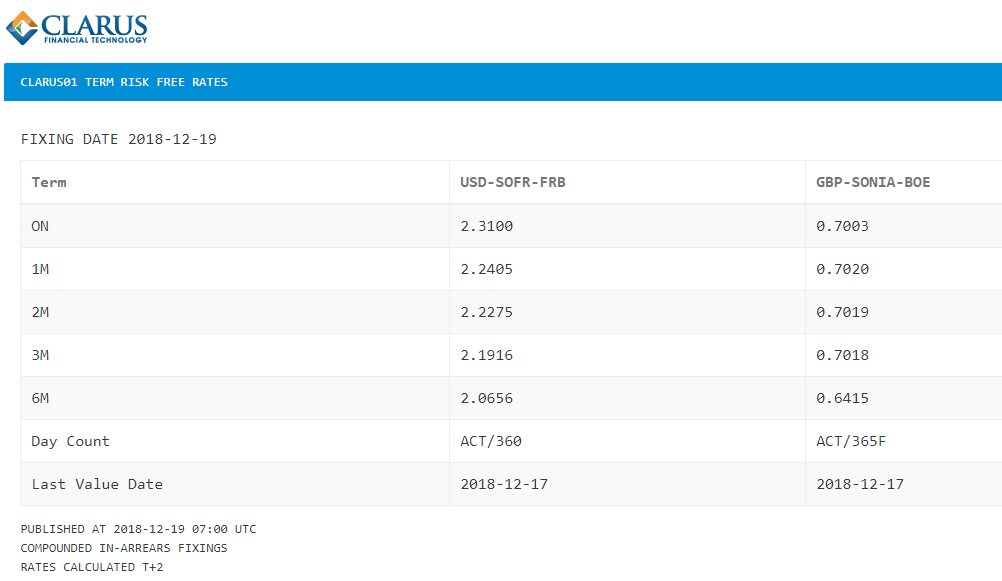
Task: Select the CLARUS01 Term Risk Free Rates banner
Action: click(x=503, y=82)
